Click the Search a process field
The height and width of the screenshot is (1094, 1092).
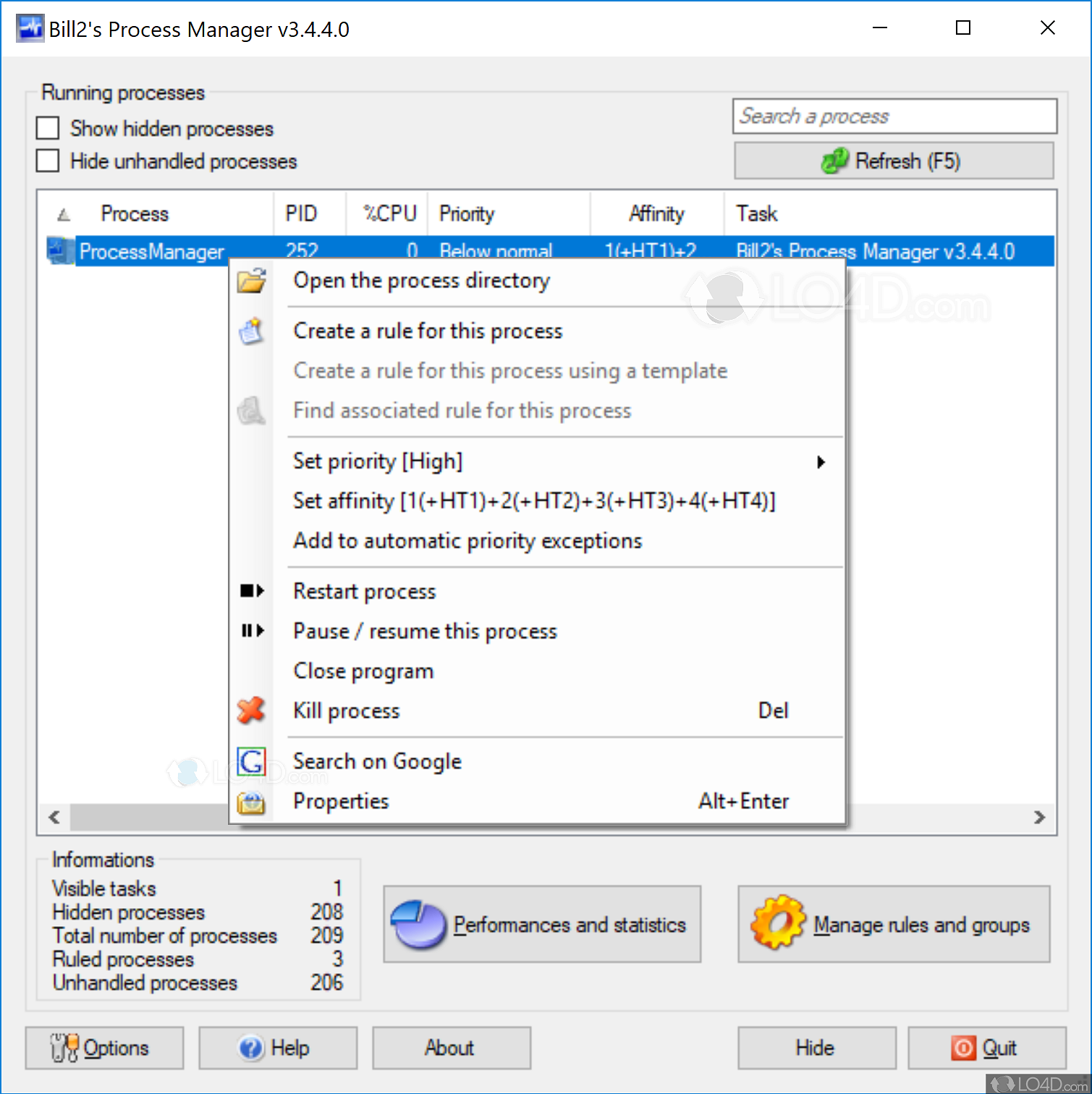(894, 116)
